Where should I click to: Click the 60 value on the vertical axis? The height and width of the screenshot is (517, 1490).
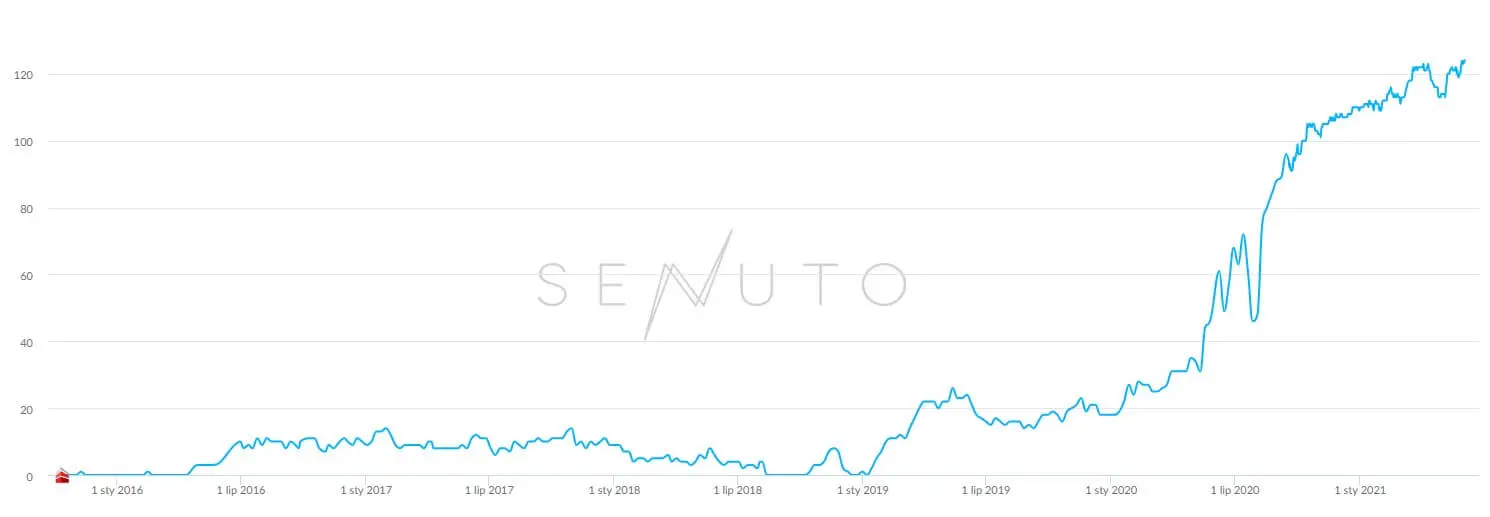point(26,275)
